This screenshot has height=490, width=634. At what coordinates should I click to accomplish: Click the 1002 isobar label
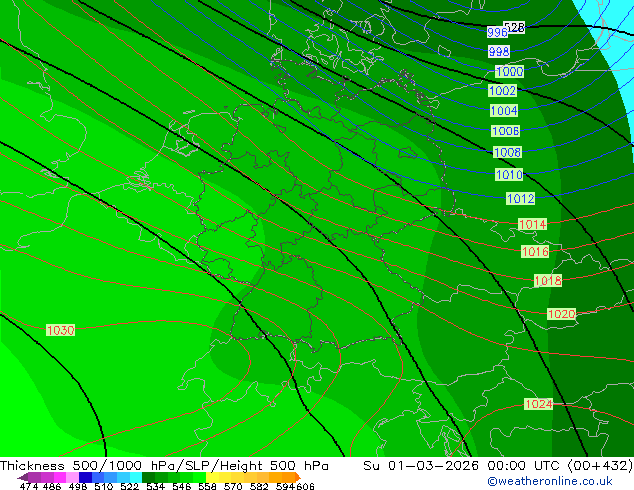click(x=503, y=91)
